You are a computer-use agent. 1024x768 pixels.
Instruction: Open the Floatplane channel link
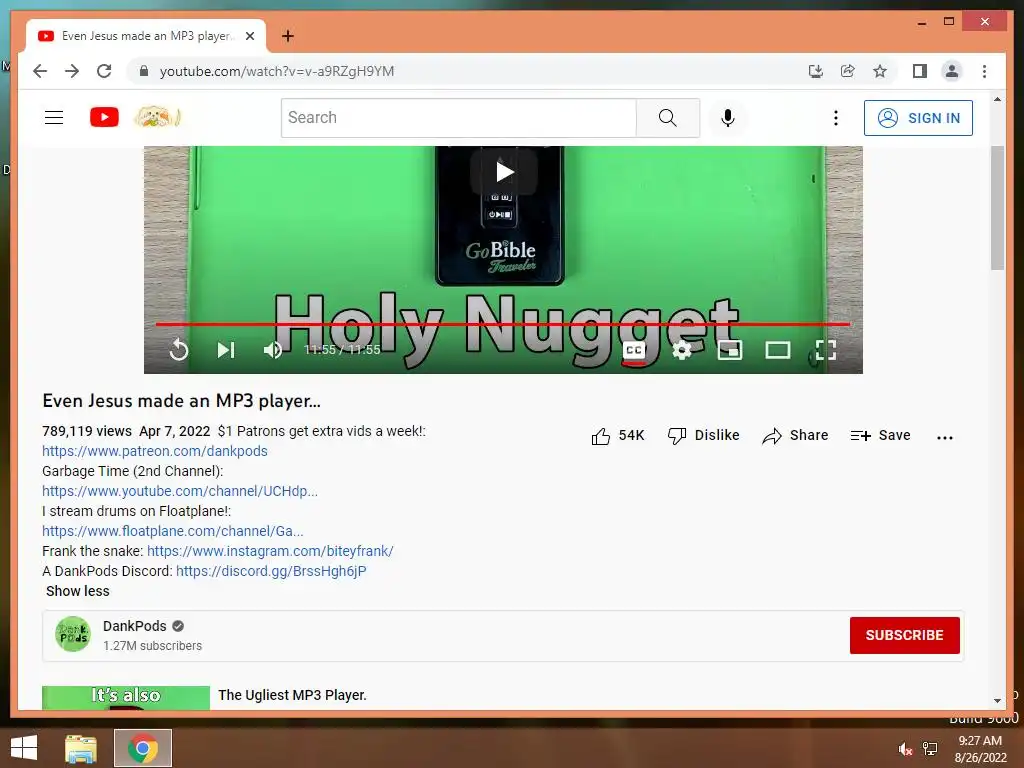pos(172,531)
